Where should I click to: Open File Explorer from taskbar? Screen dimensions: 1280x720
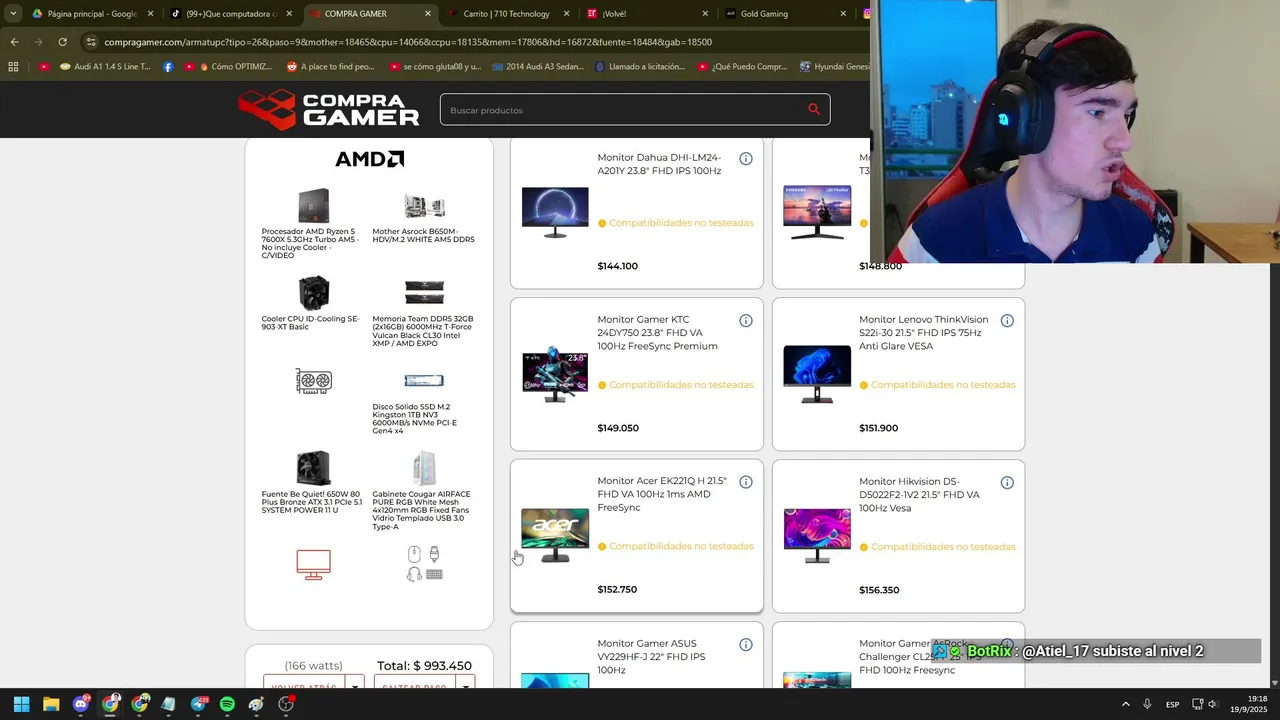51,704
